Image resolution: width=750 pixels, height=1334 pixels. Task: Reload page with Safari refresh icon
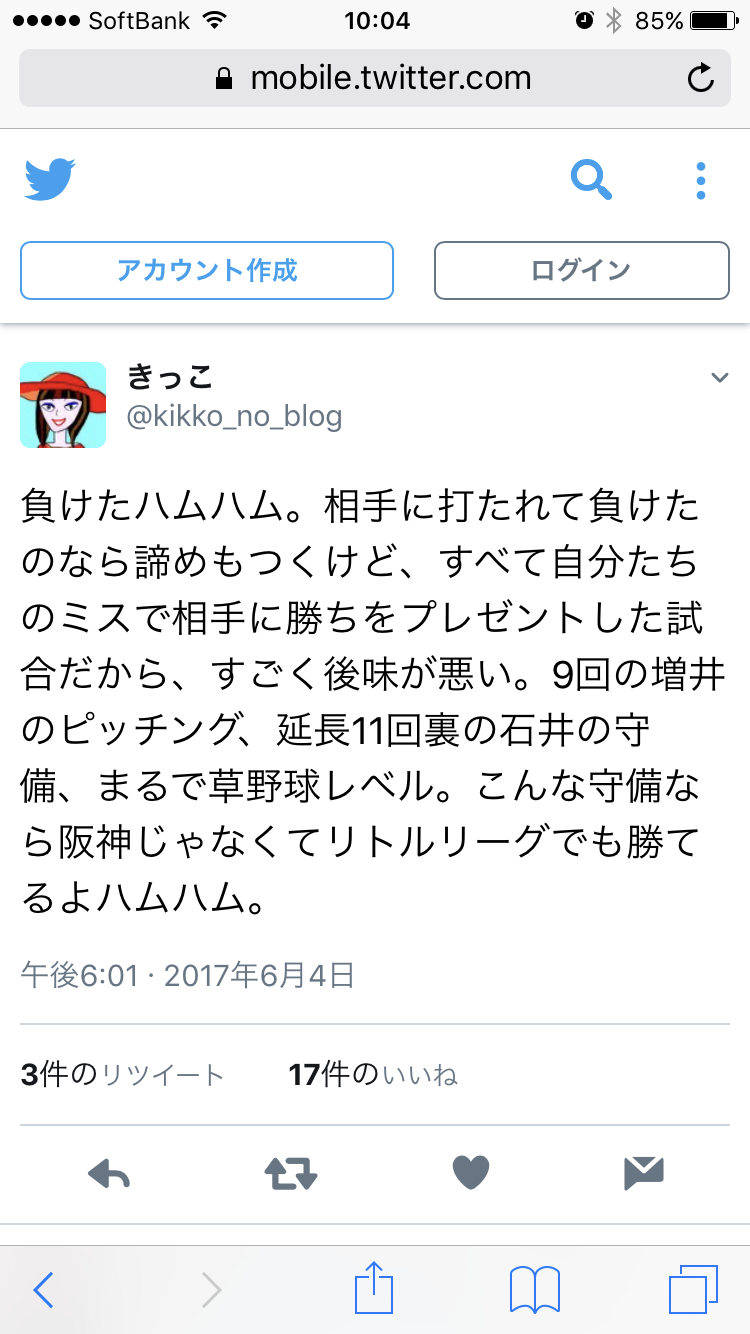click(x=701, y=78)
